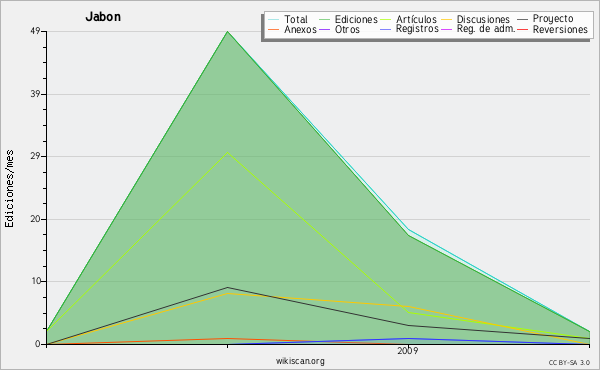This screenshot has width=600, height=370.
Task: Click the Registros legend label
Action: 417,29
